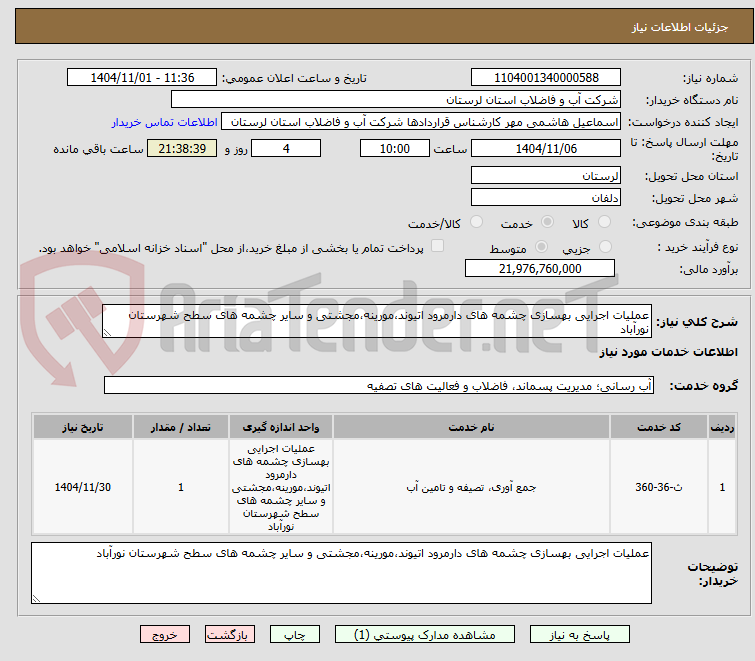
Task: Click the quantity cell showing 1
Action: pos(181,487)
